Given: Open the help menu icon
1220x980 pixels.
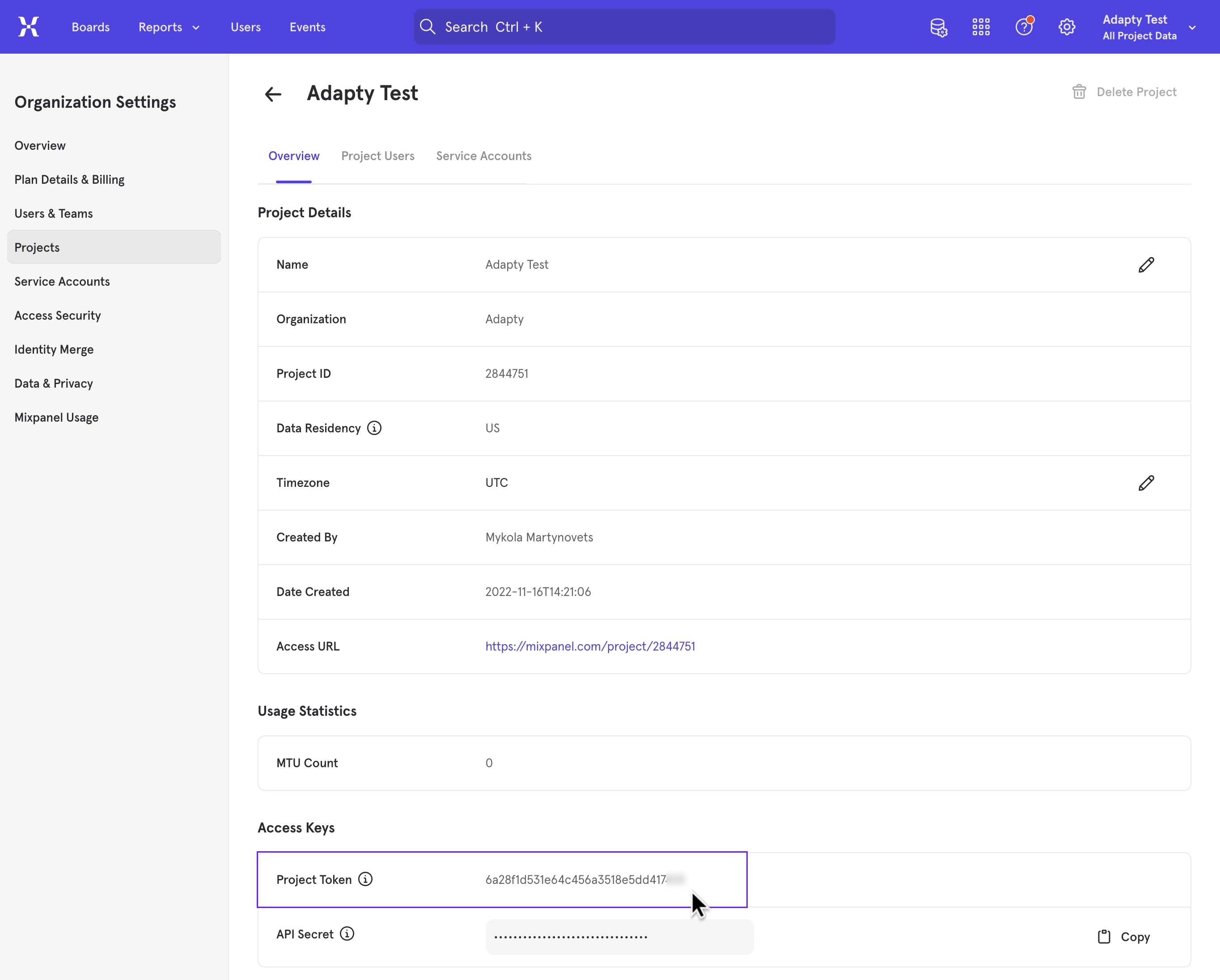Looking at the screenshot, I should 1024,26.
